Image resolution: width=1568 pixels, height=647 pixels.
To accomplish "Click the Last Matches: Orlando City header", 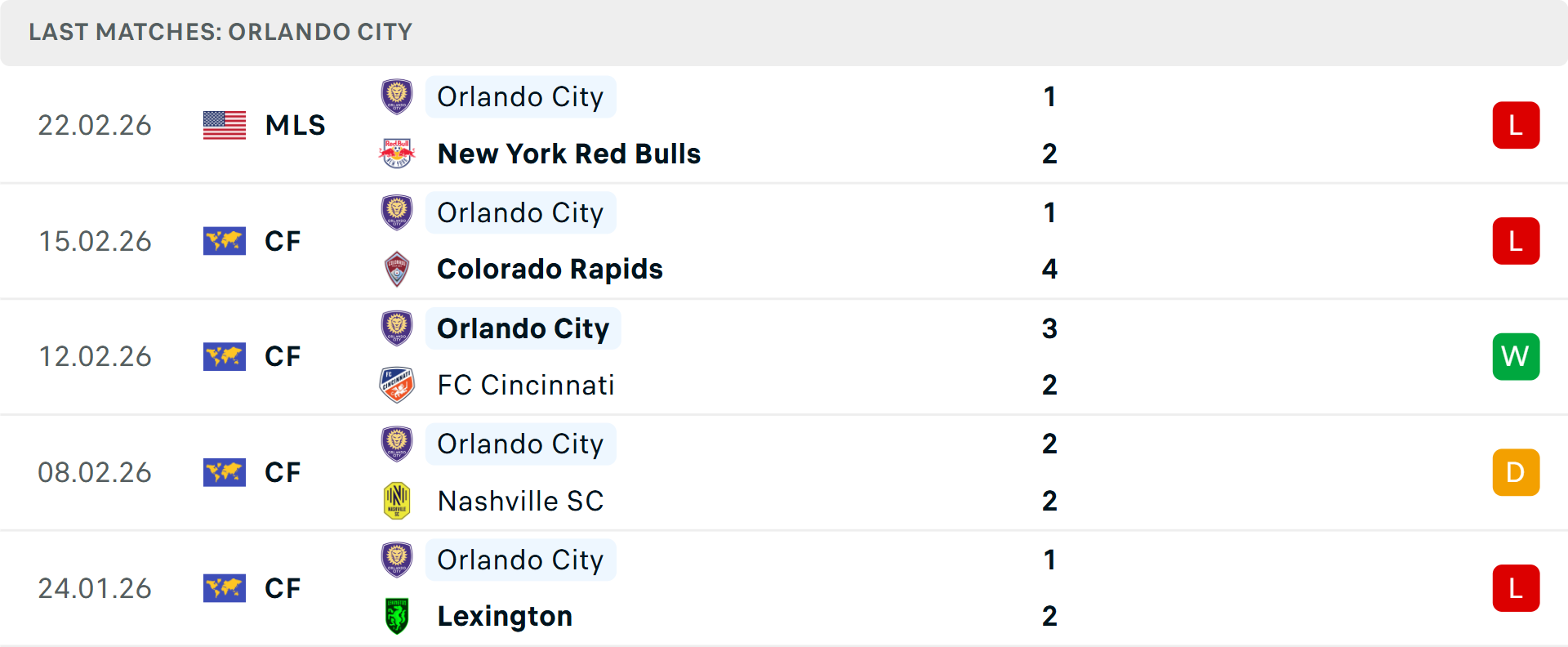I will point(220,32).
